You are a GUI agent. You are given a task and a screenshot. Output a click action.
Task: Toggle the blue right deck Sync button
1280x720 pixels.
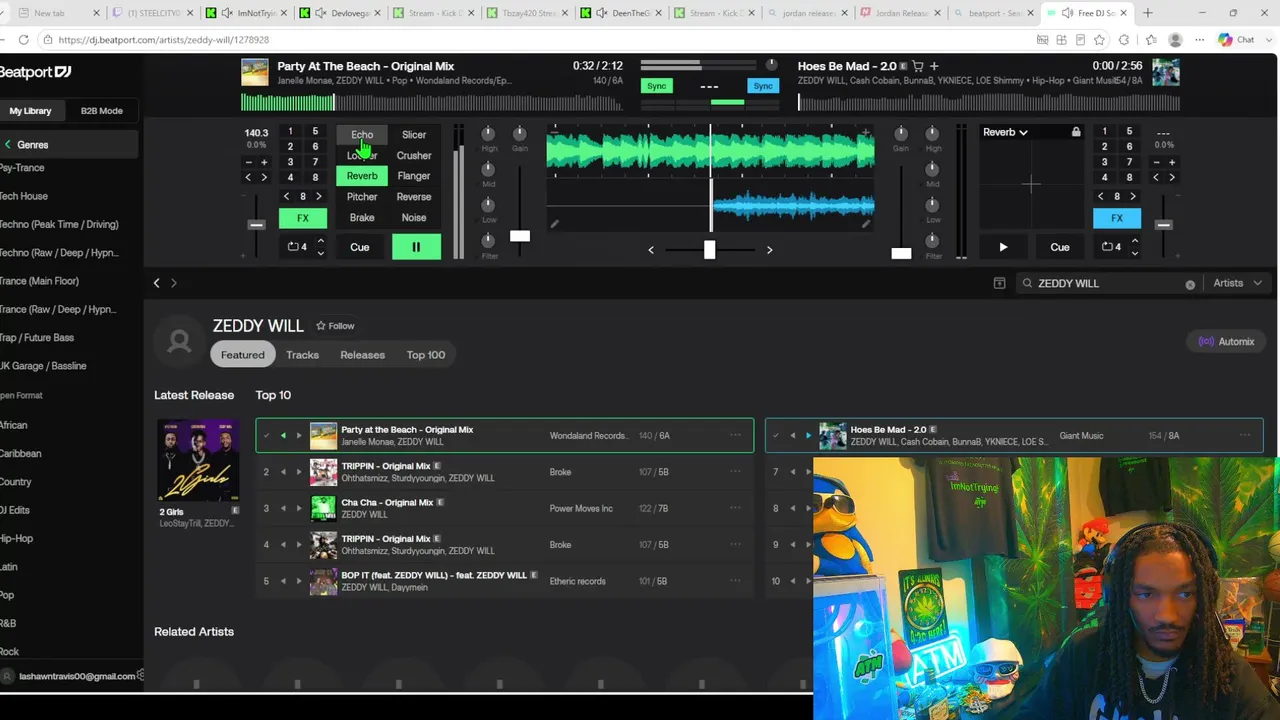763,86
